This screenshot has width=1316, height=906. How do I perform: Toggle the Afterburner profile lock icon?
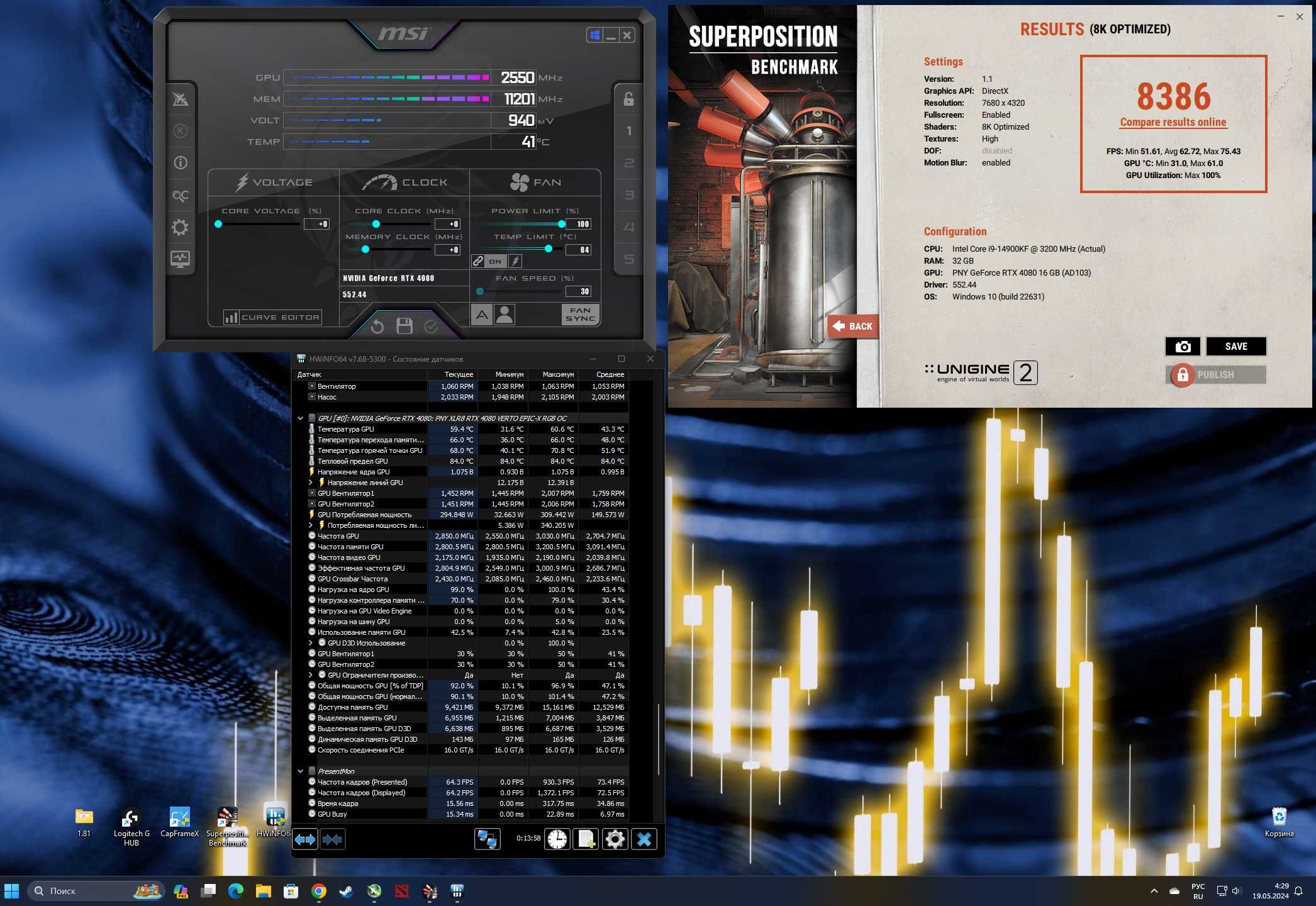tap(628, 99)
